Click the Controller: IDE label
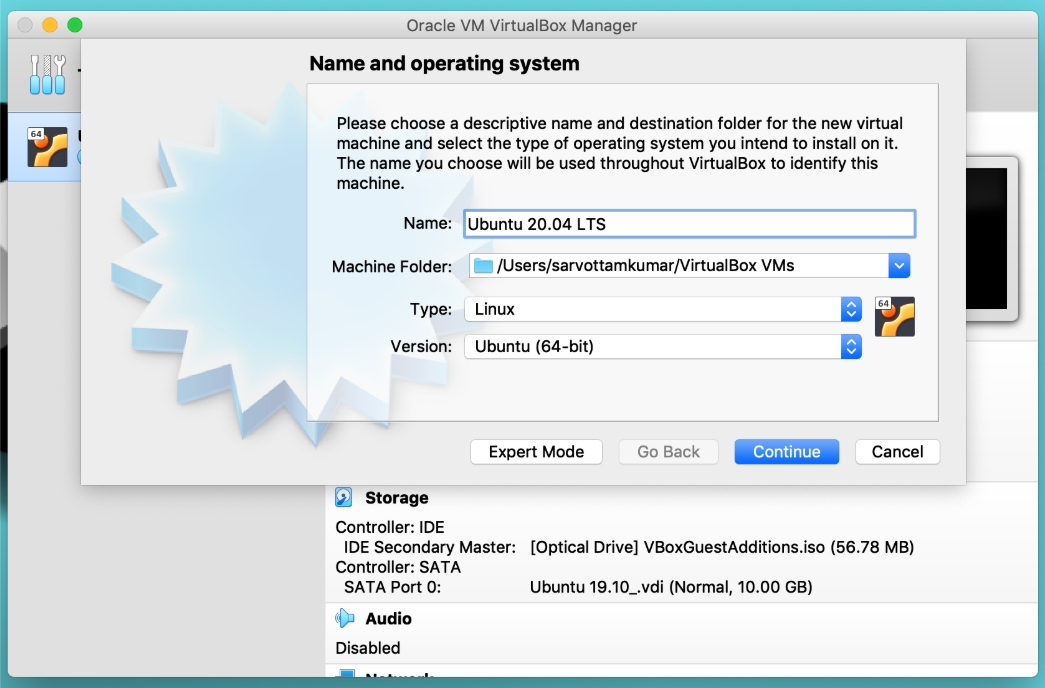The height and width of the screenshot is (688, 1045). coord(390,527)
